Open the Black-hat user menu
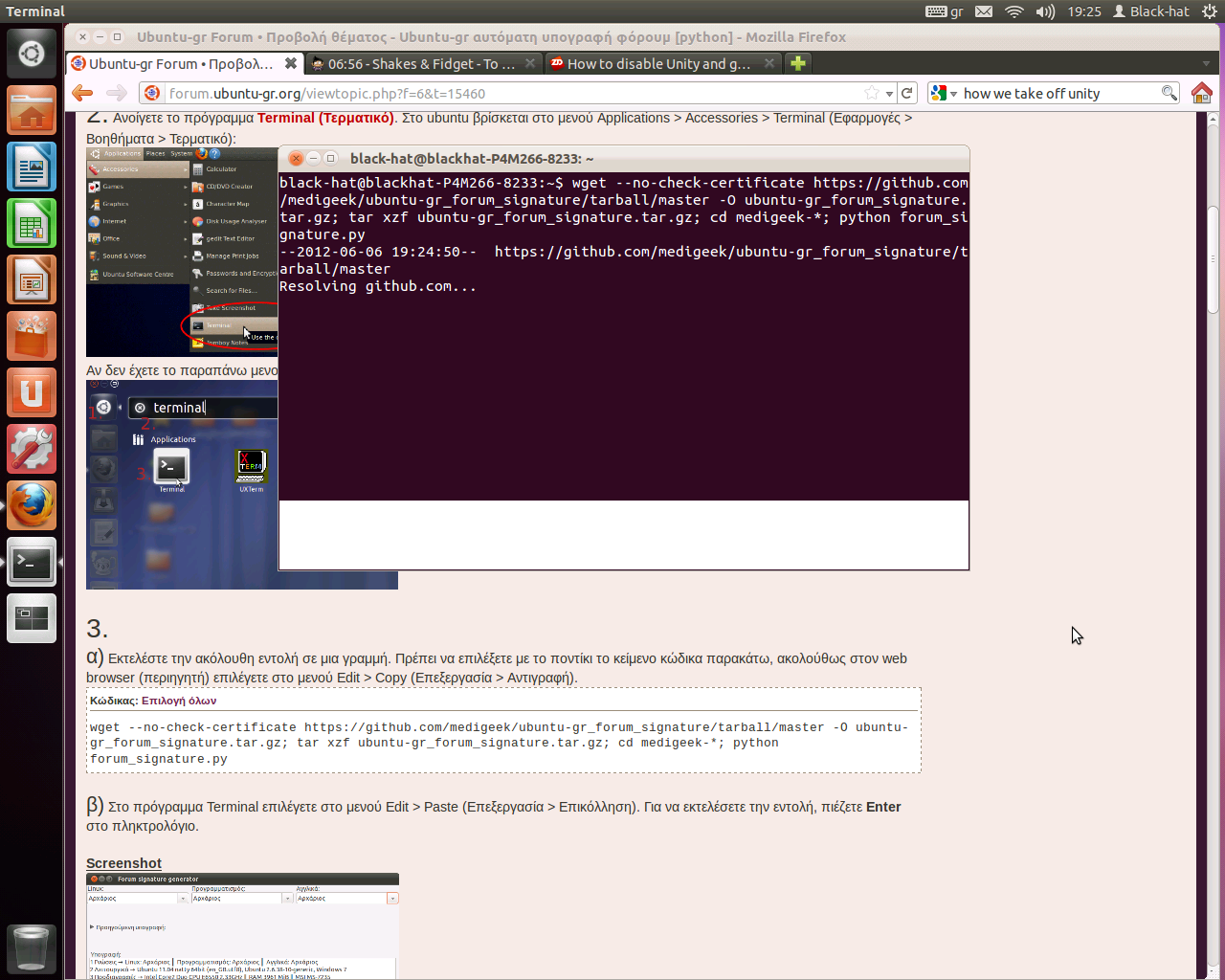The image size is (1225, 980). (x=1150, y=11)
